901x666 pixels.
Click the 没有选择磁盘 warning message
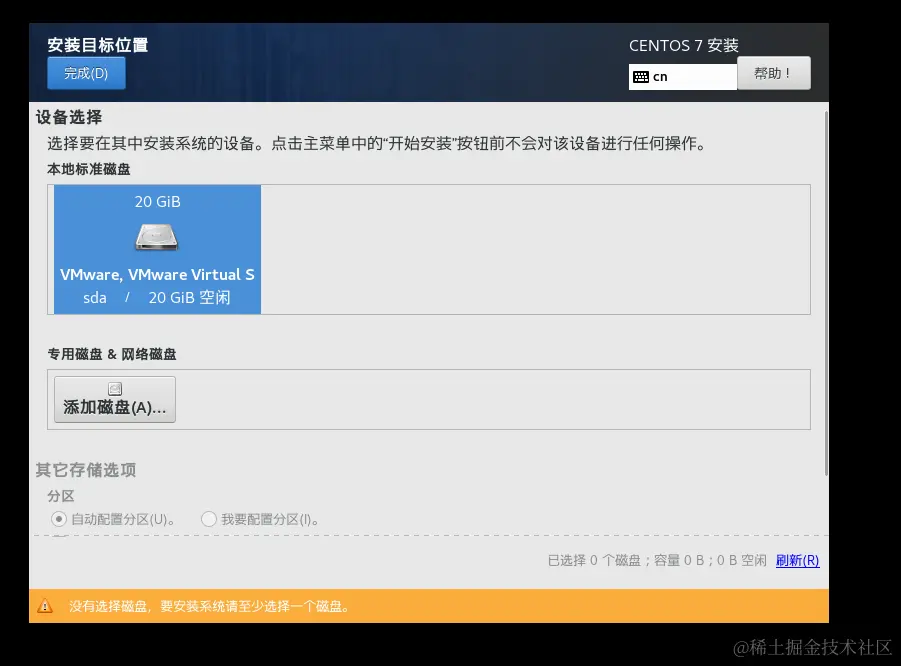coord(209,606)
